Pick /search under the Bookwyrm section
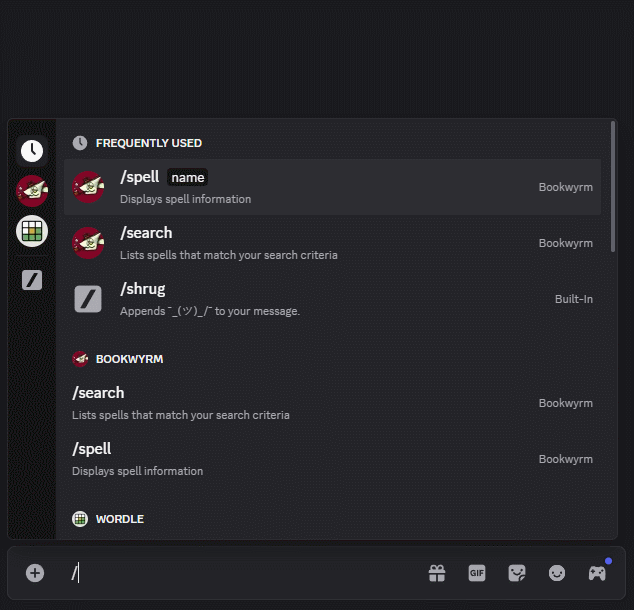 click(332, 403)
